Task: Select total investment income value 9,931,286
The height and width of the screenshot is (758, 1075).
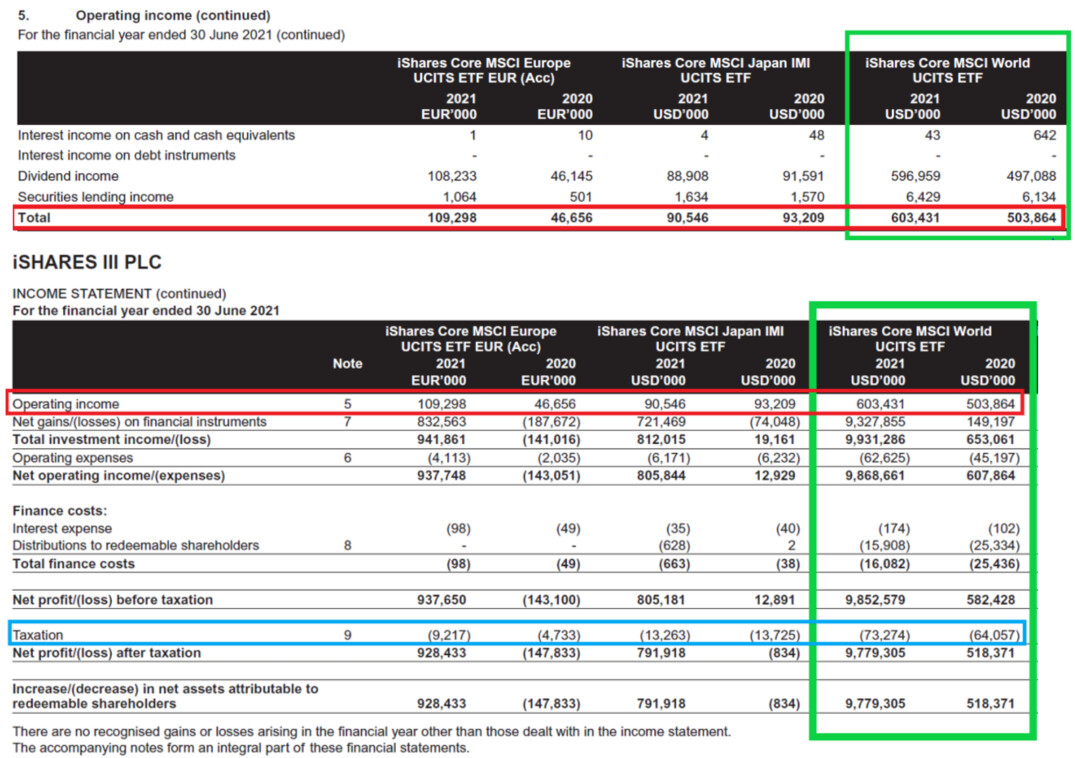Action: coord(875,439)
